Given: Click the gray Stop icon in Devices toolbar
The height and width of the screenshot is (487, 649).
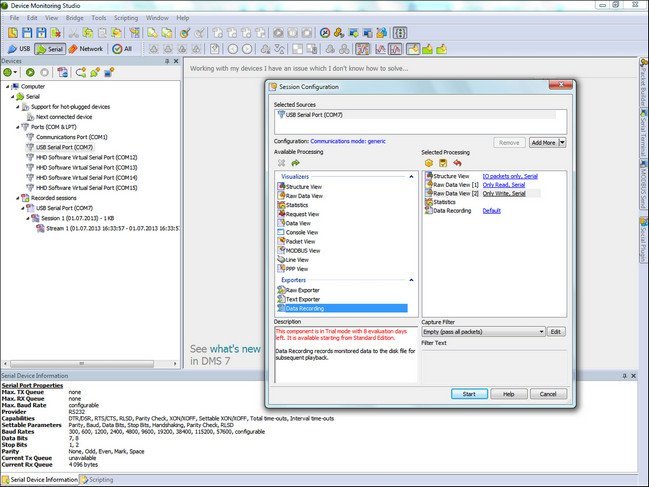Looking at the screenshot, I should point(44,72).
